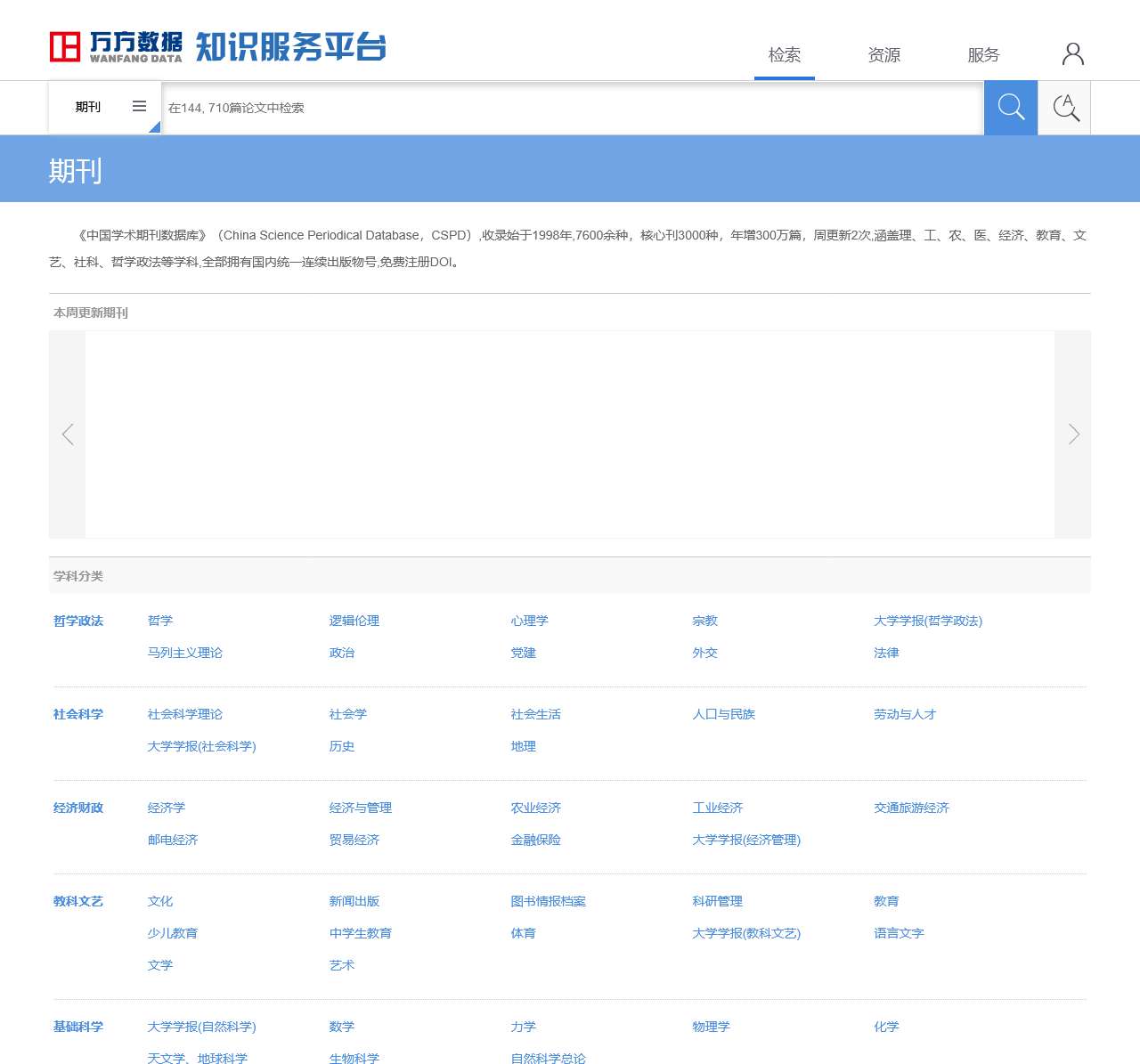Select the 宗教 subject

[x=705, y=621]
